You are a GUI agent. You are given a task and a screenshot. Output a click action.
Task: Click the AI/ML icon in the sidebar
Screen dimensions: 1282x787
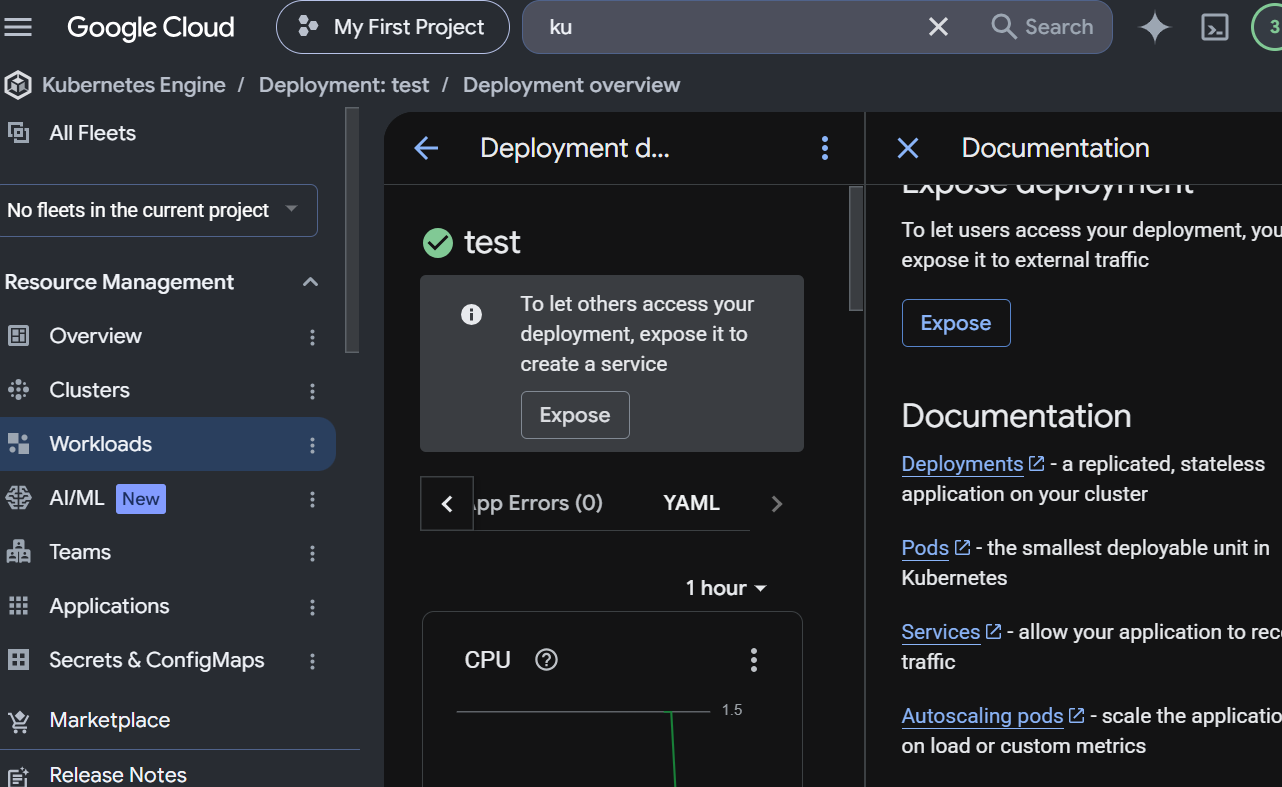pos(18,498)
